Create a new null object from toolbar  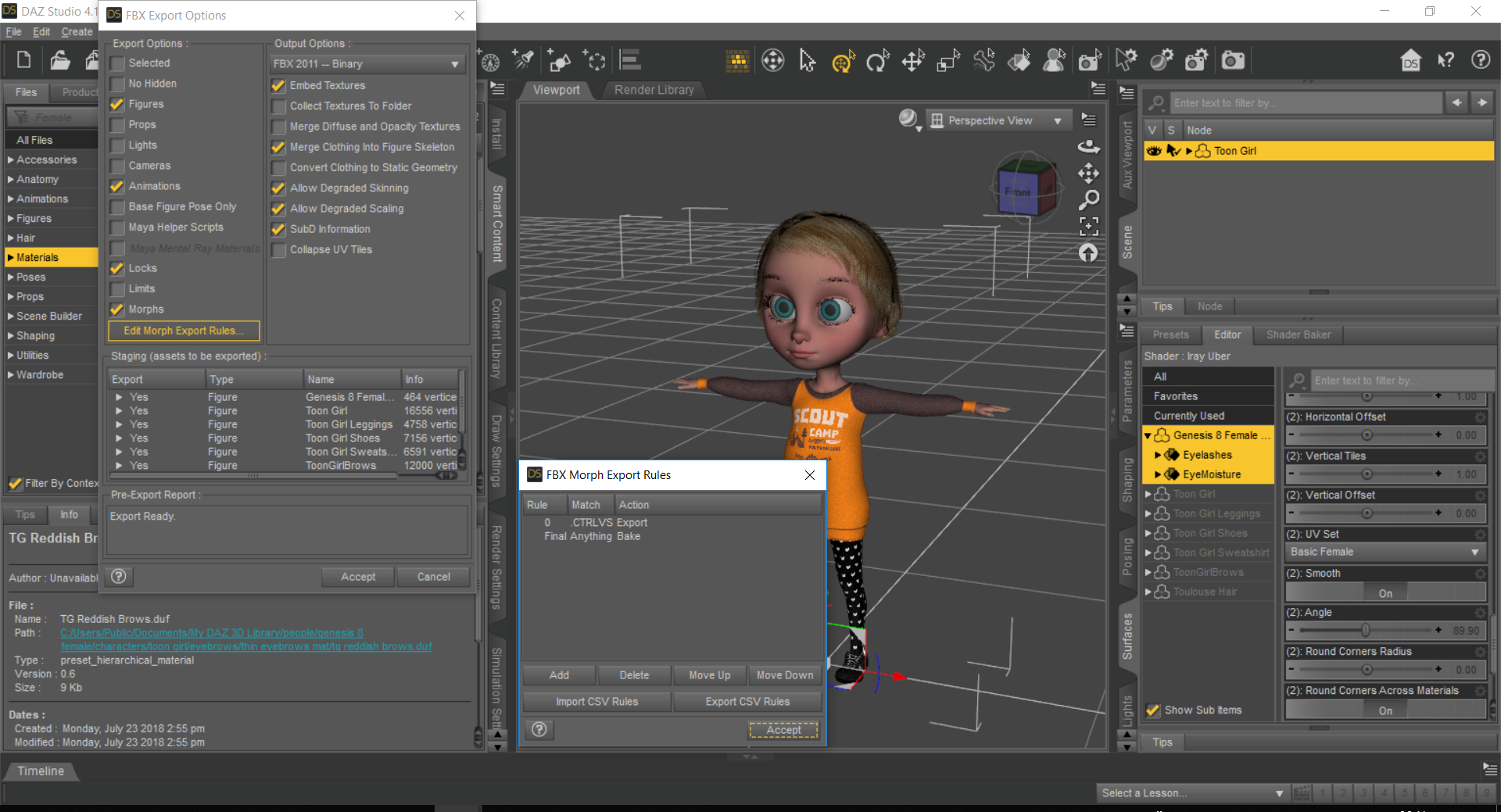pyautogui.click(x=595, y=60)
